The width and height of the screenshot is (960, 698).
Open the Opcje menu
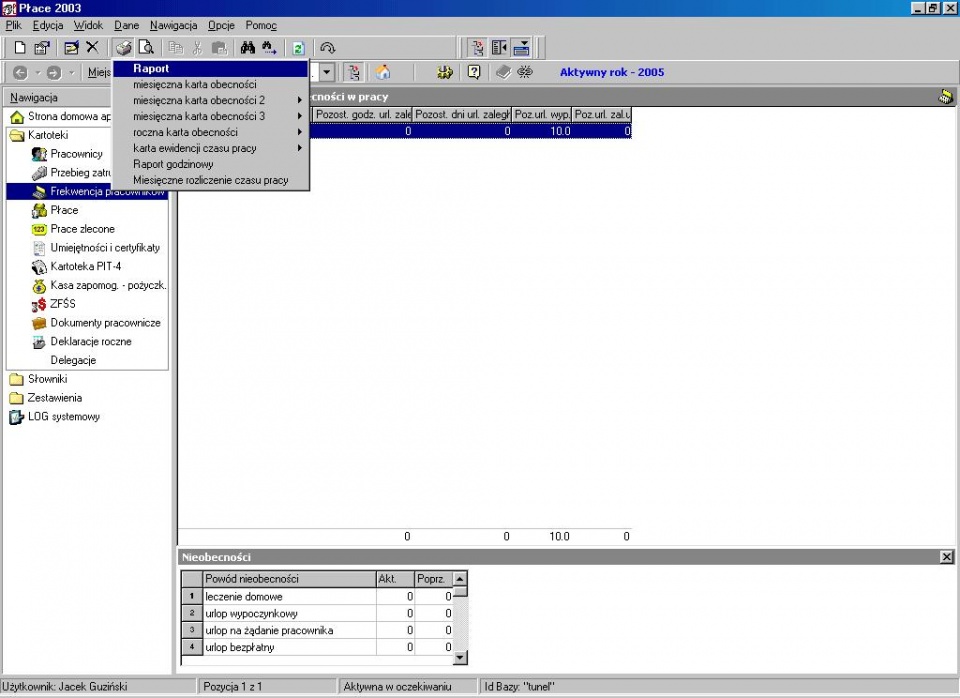(221, 25)
